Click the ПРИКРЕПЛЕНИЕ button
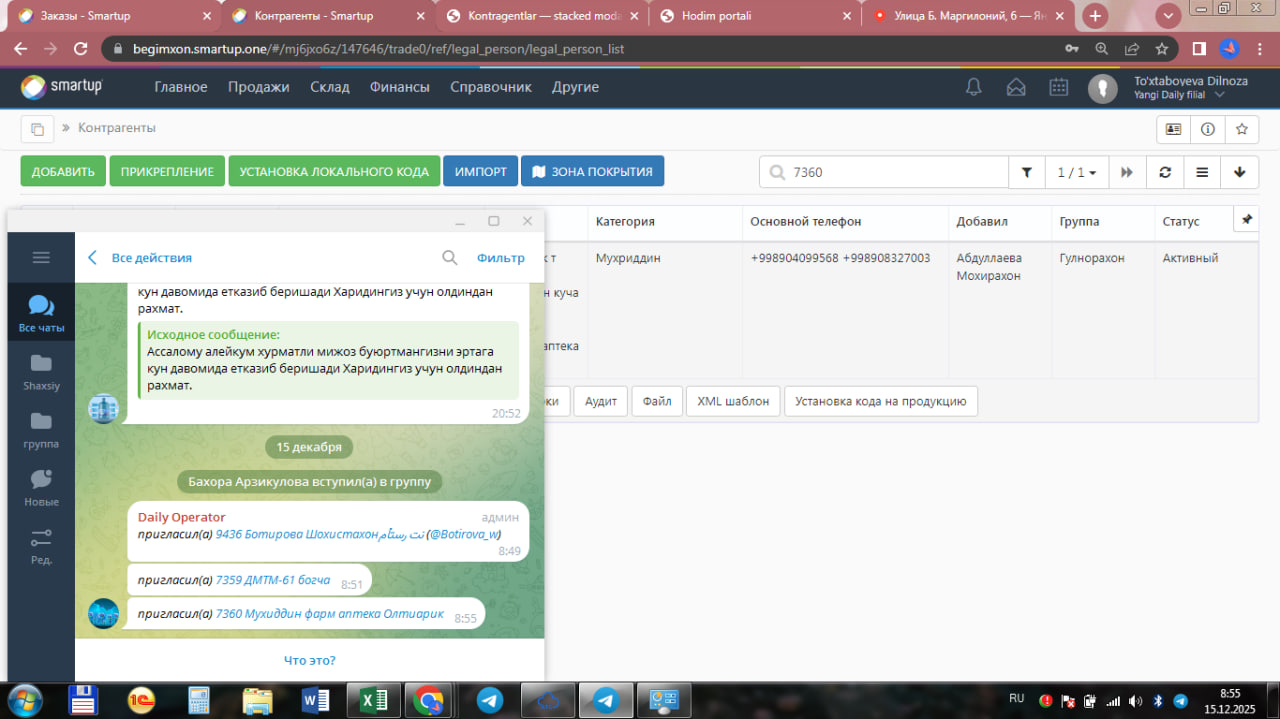Image resolution: width=1280 pixels, height=719 pixels. [x=167, y=171]
